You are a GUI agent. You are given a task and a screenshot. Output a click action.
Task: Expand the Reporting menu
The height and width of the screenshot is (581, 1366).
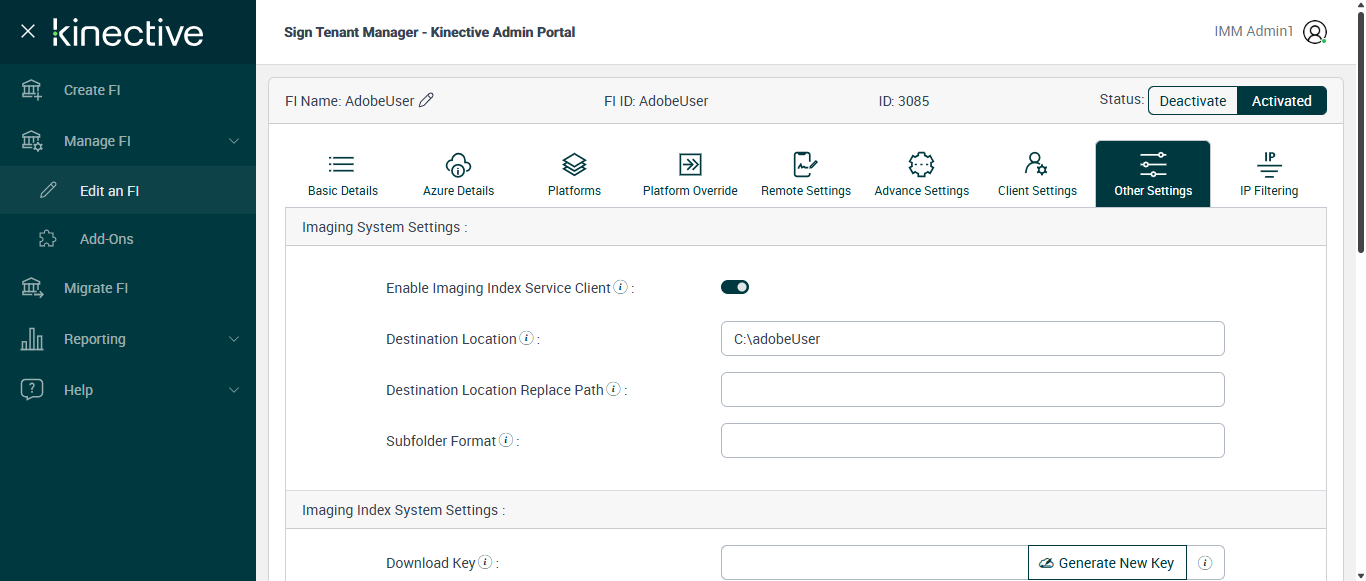pos(234,339)
